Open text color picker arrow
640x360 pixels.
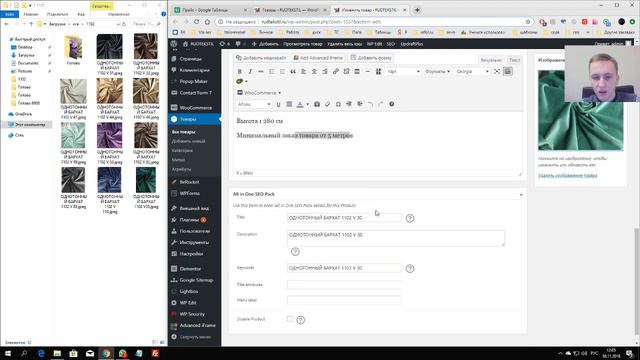307,104
